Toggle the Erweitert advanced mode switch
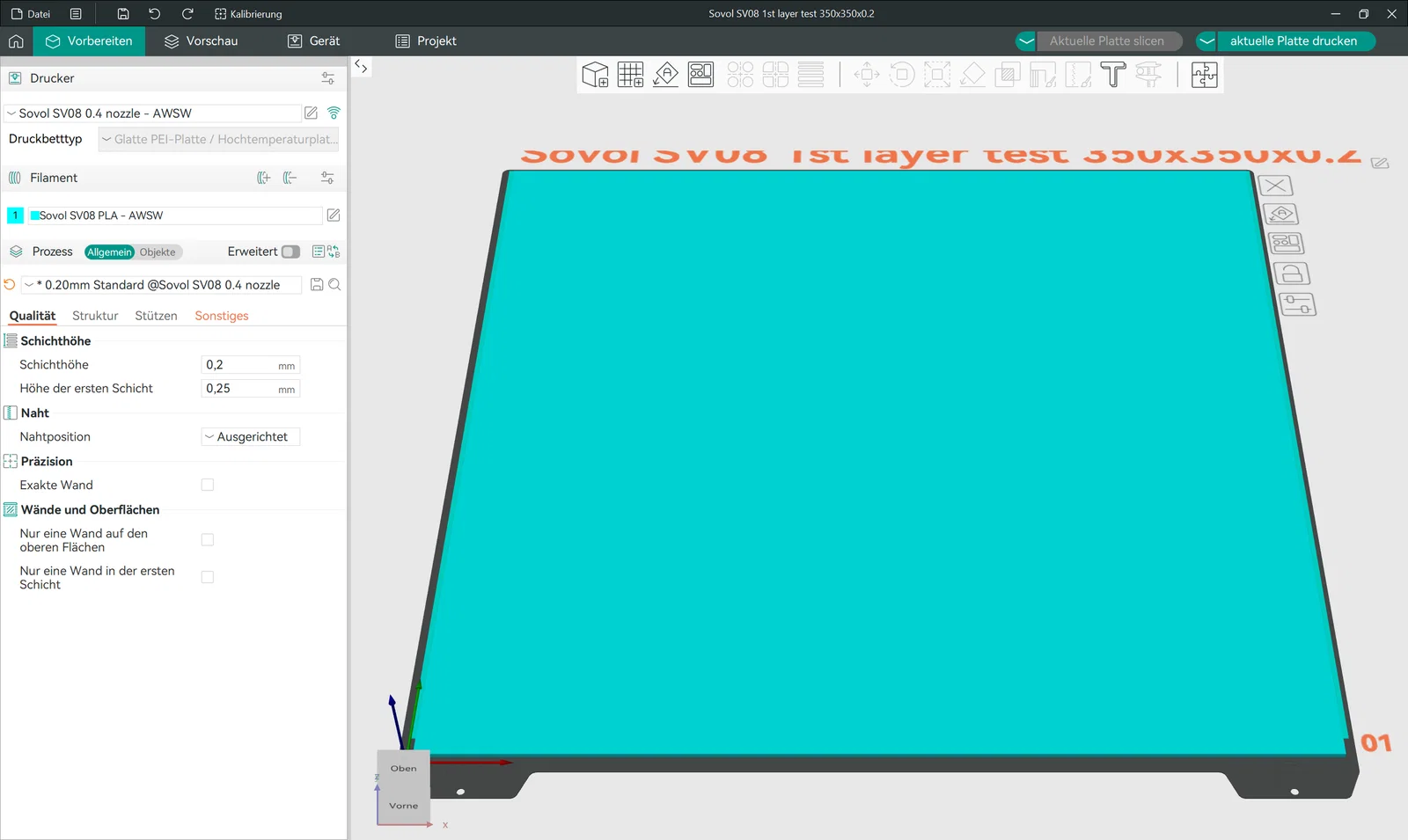This screenshot has height=840, width=1408. click(290, 252)
